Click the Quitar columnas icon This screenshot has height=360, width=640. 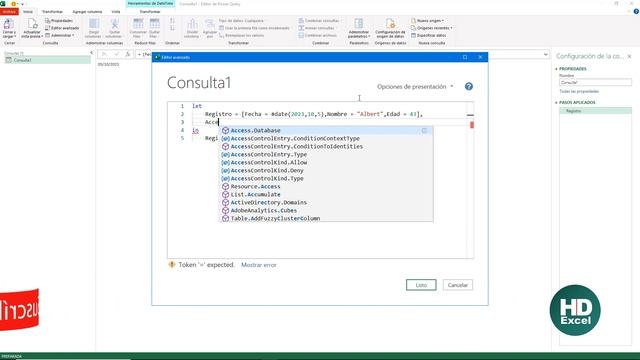[114, 24]
